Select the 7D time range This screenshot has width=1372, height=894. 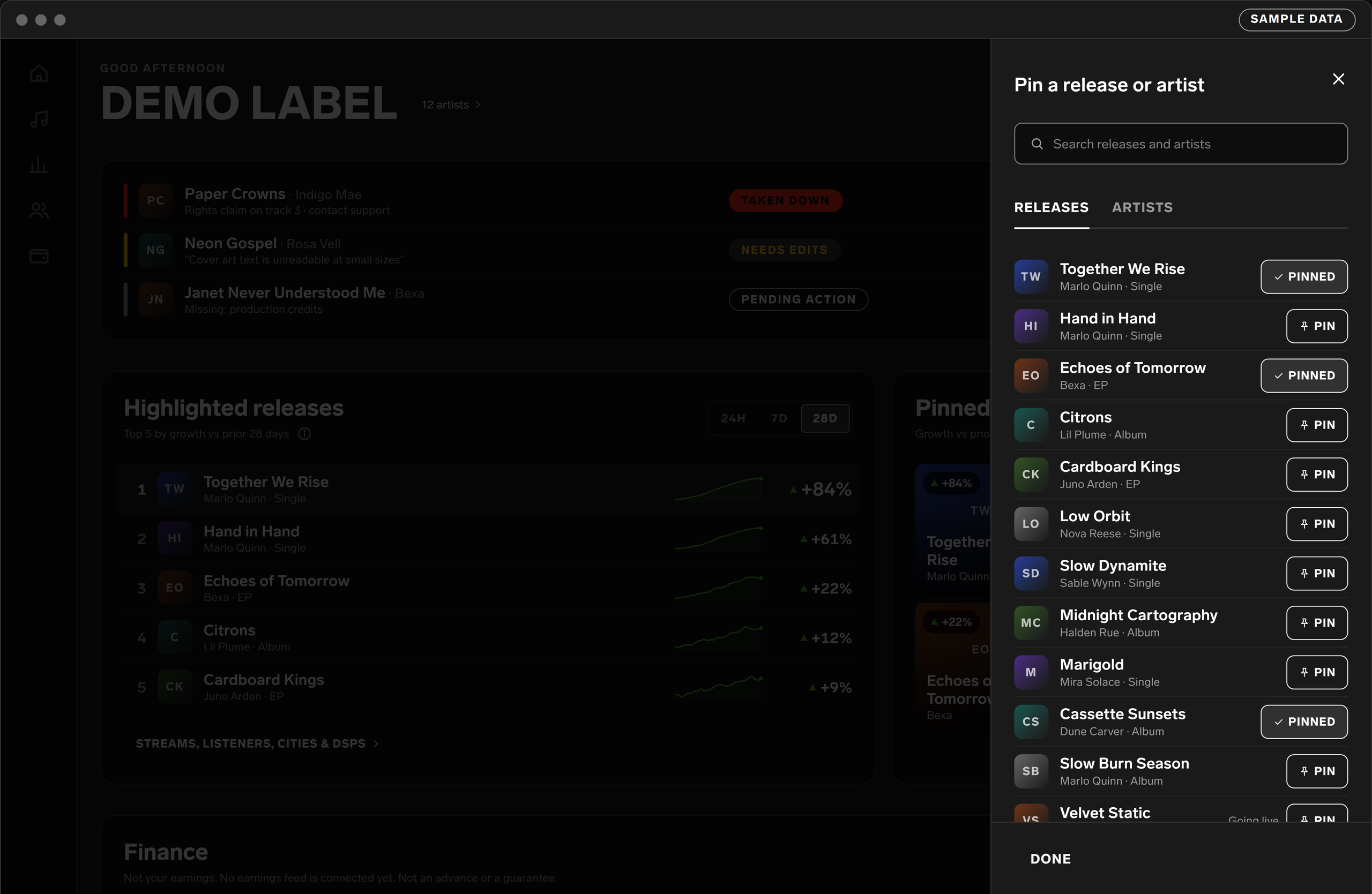pos(779,418)
